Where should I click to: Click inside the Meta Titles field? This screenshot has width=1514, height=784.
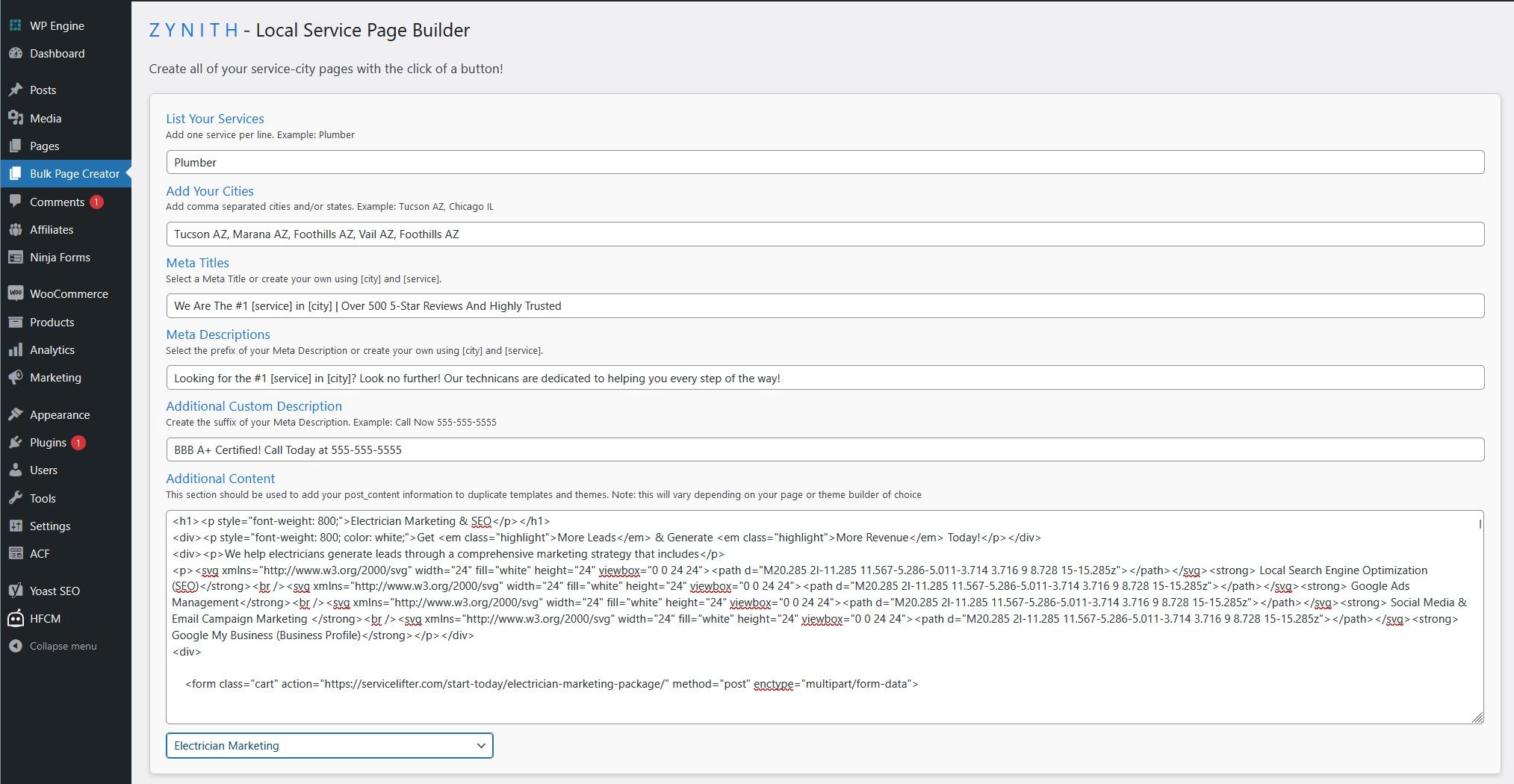(x=825, y=306)
